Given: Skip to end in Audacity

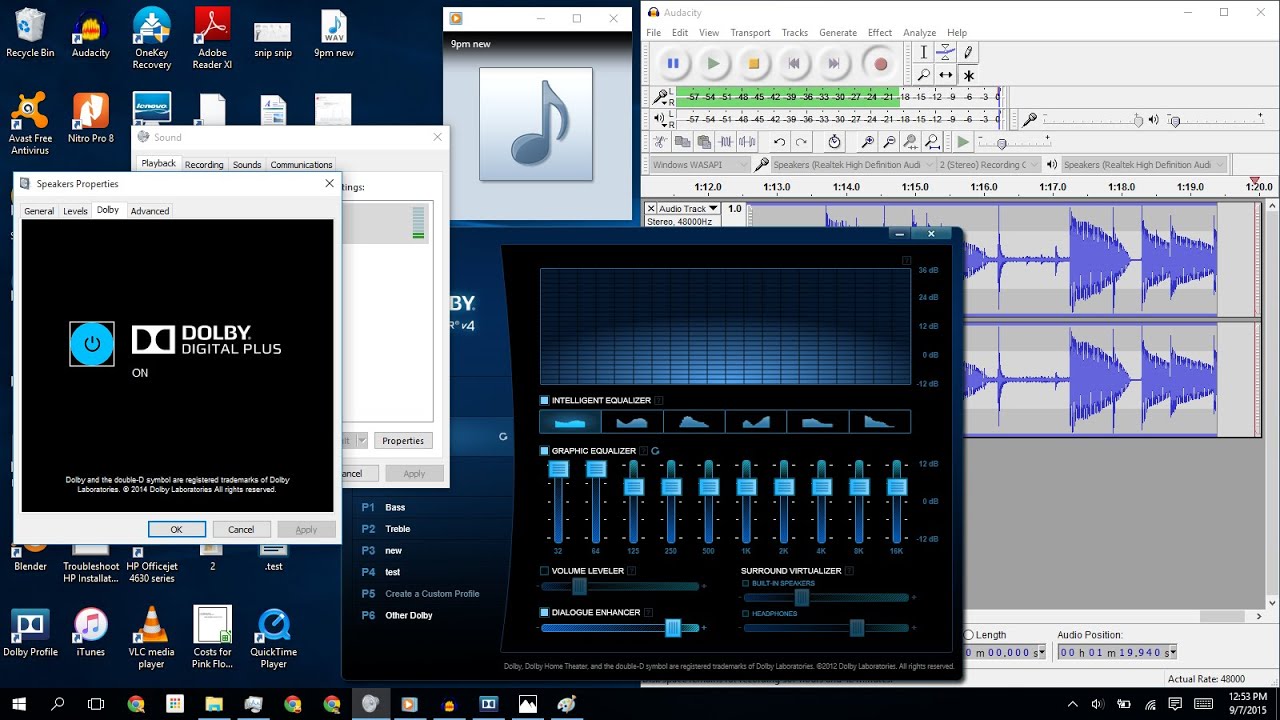Looking at the screenshot, I should pyautogui.click(x=834, y=63).
